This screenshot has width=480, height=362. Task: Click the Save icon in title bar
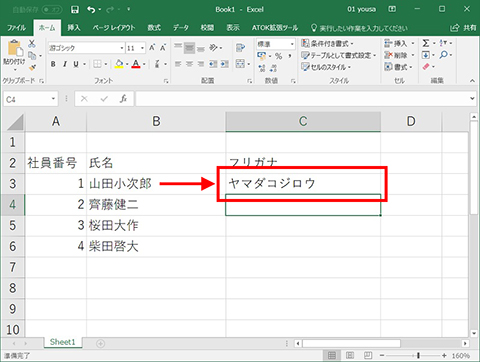[x=75, y=10]
